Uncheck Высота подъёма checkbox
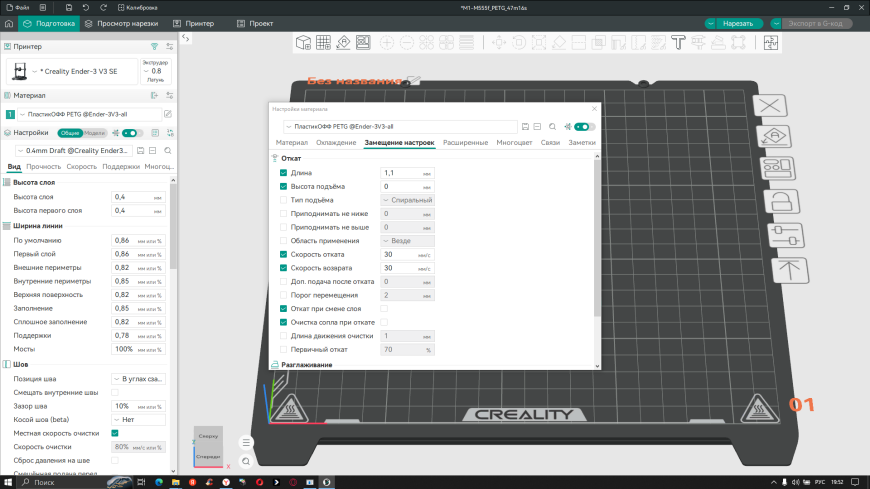Screen dimensions: 870x489 tap(284, 186)
